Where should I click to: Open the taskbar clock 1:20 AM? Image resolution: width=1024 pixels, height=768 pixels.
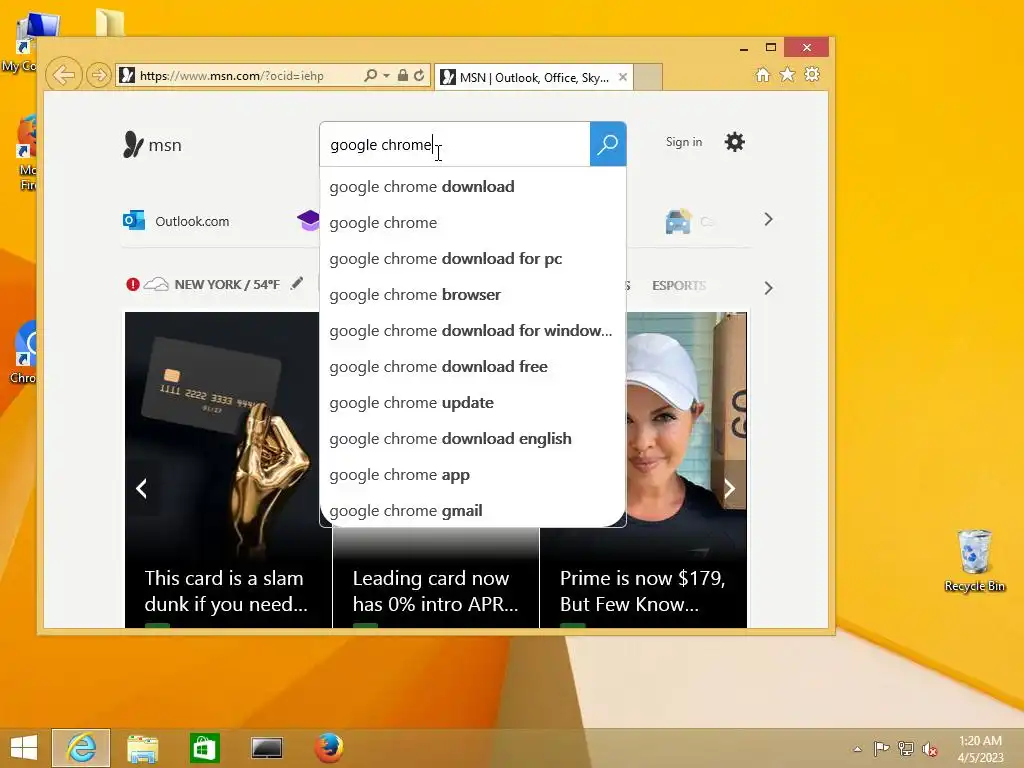[x=980, y=749]
